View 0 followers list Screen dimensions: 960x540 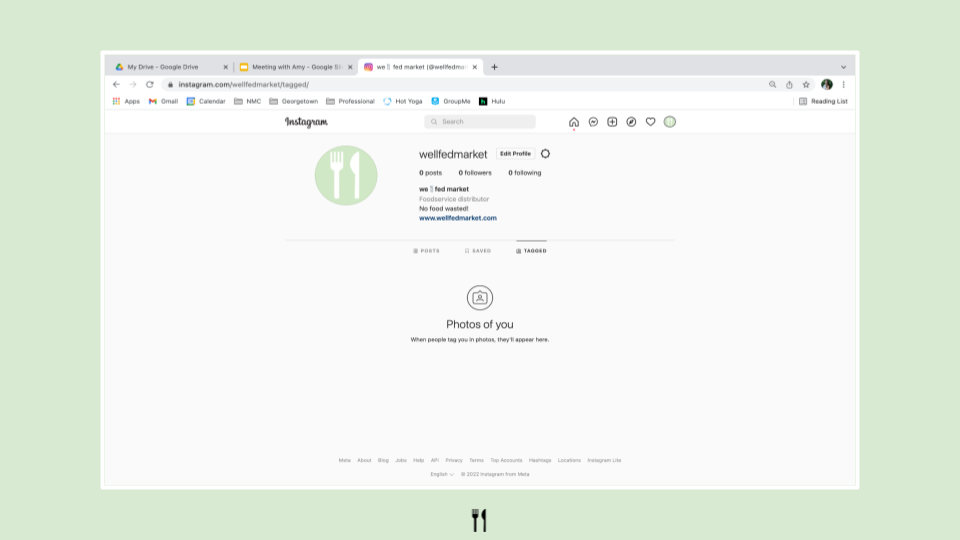point(475,173)
